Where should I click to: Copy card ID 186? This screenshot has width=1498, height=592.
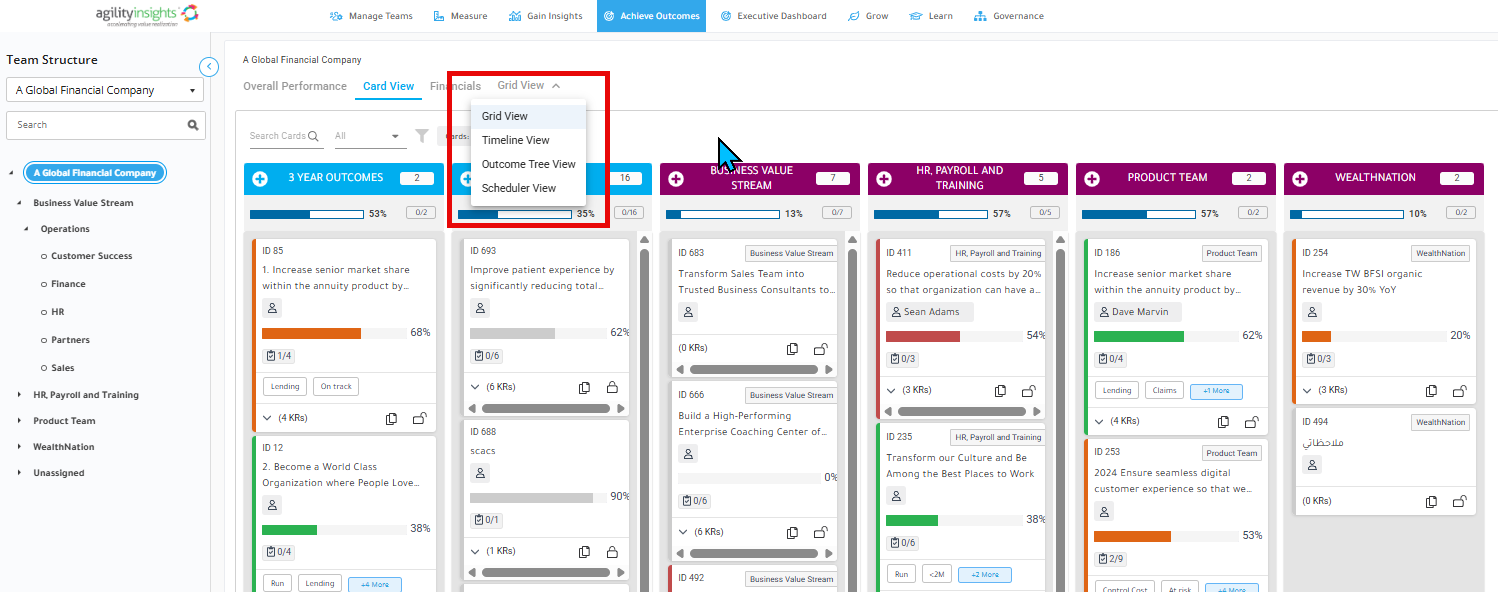coord(1223,422)
